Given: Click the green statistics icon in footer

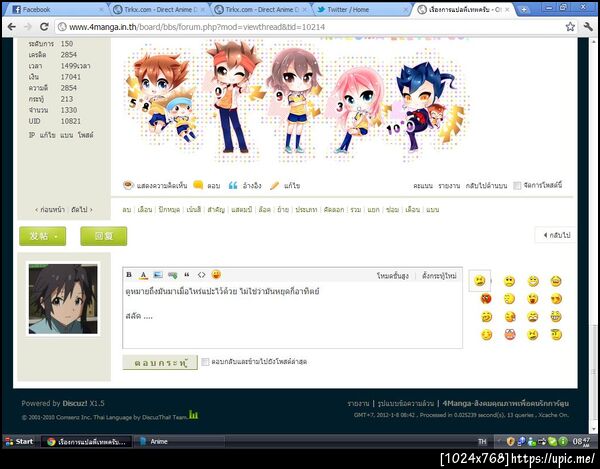Looking at the screenshot, I should [194, 415].
